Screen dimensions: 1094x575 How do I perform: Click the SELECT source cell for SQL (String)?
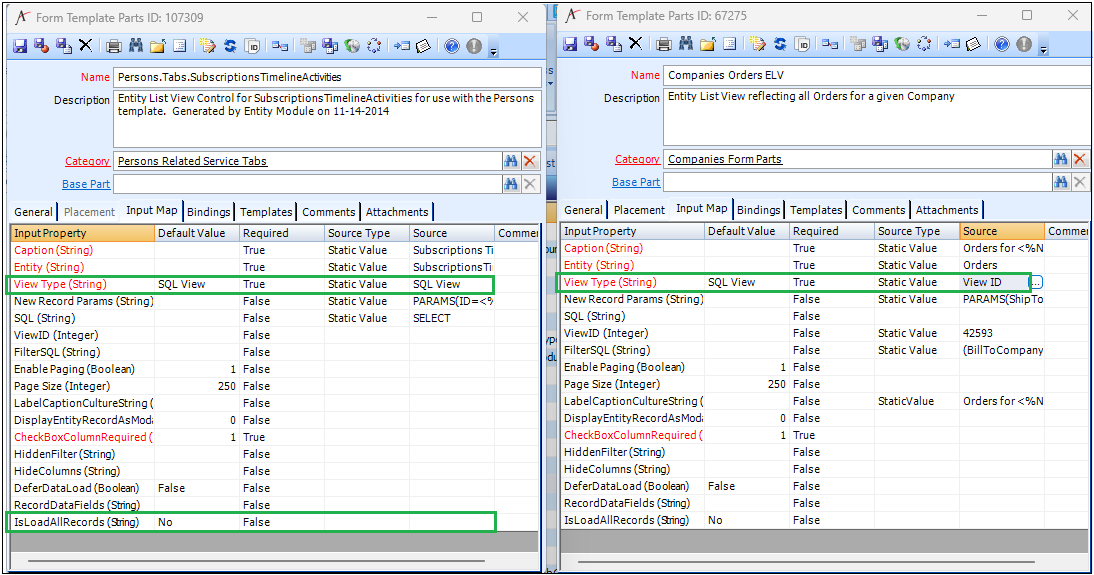[452, 318]
